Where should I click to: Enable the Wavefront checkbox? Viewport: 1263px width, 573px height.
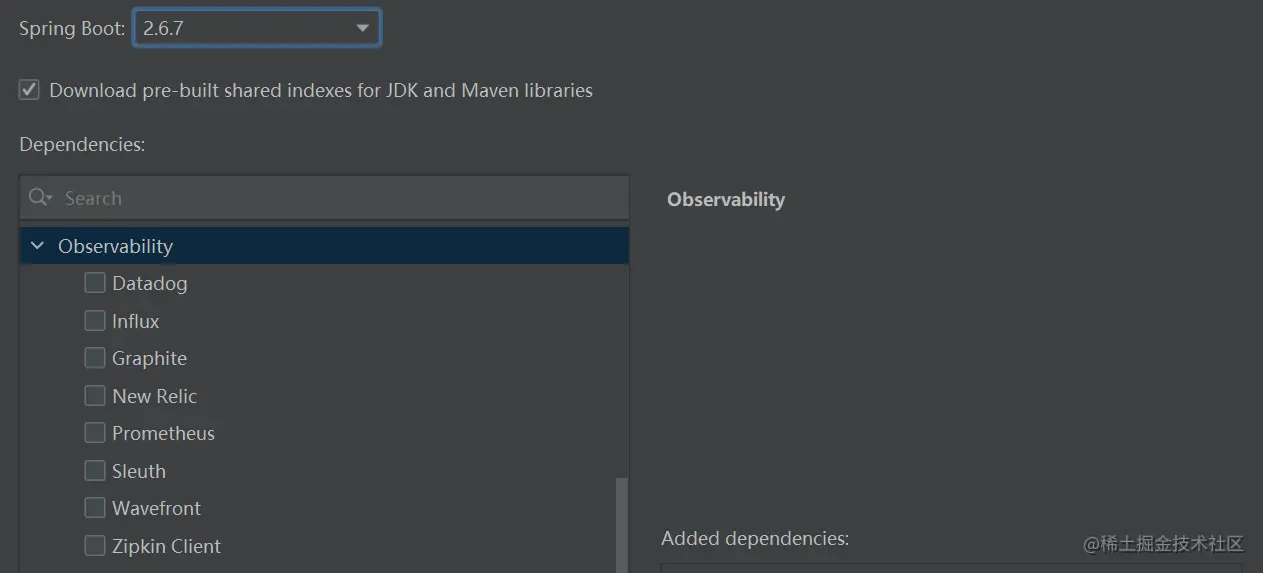[95, 508]
